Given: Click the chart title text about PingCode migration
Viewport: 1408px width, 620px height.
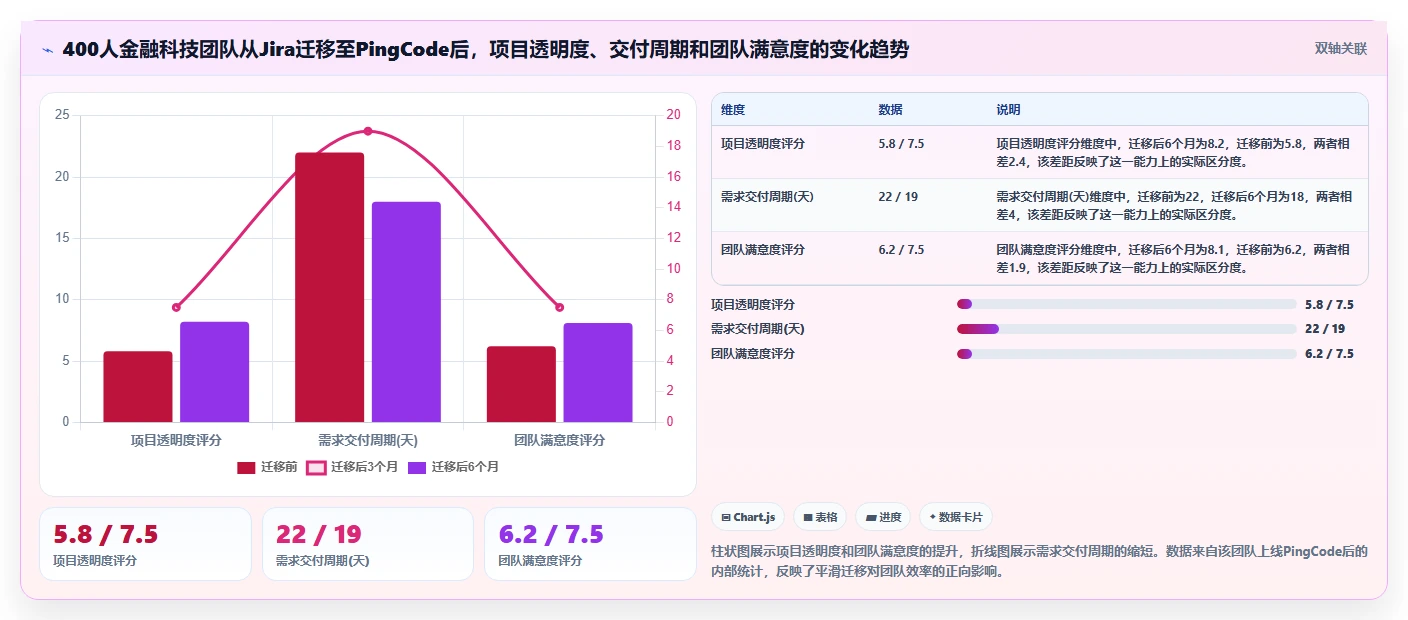Looking at the screenshot, I should (485, 49).
